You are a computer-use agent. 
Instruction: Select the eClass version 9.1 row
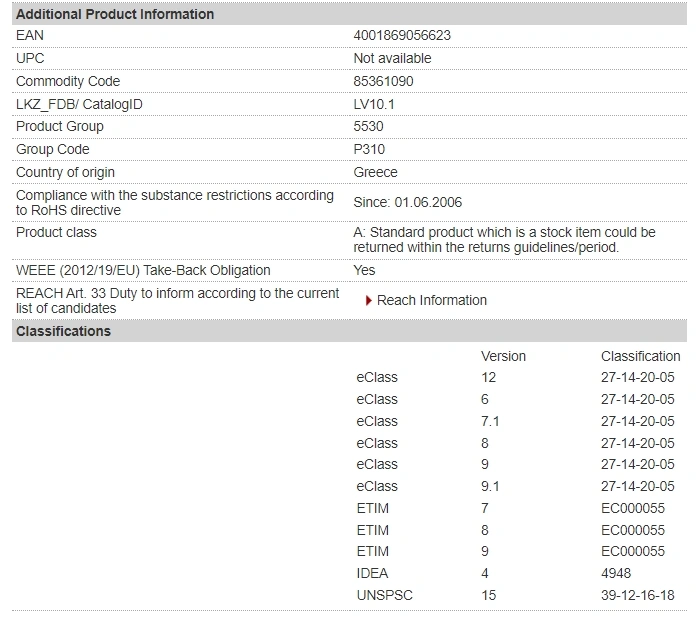pos(515,486)
